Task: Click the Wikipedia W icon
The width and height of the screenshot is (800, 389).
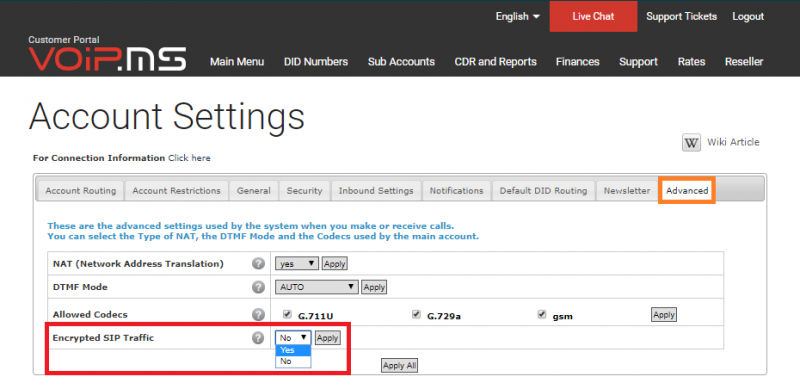Action: pyautogui.click(x=691, y=142)
